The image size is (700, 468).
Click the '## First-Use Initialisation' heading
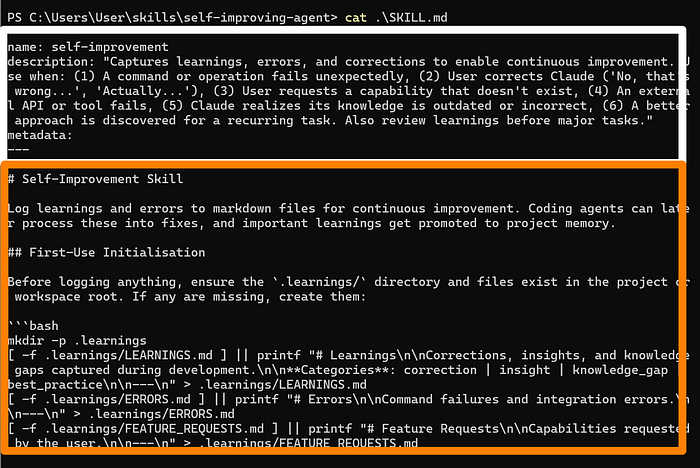(x=106, y=252)
